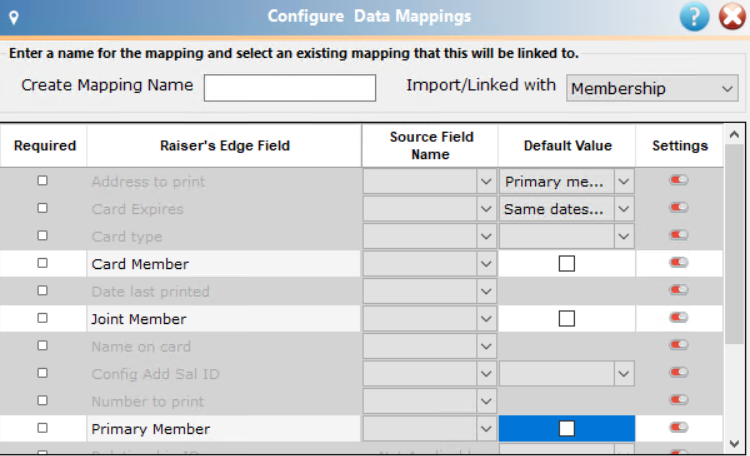Screen dimensions: 750x456
Task: Click the Raiser's Edge Field column header
Action: click(225, 145)
